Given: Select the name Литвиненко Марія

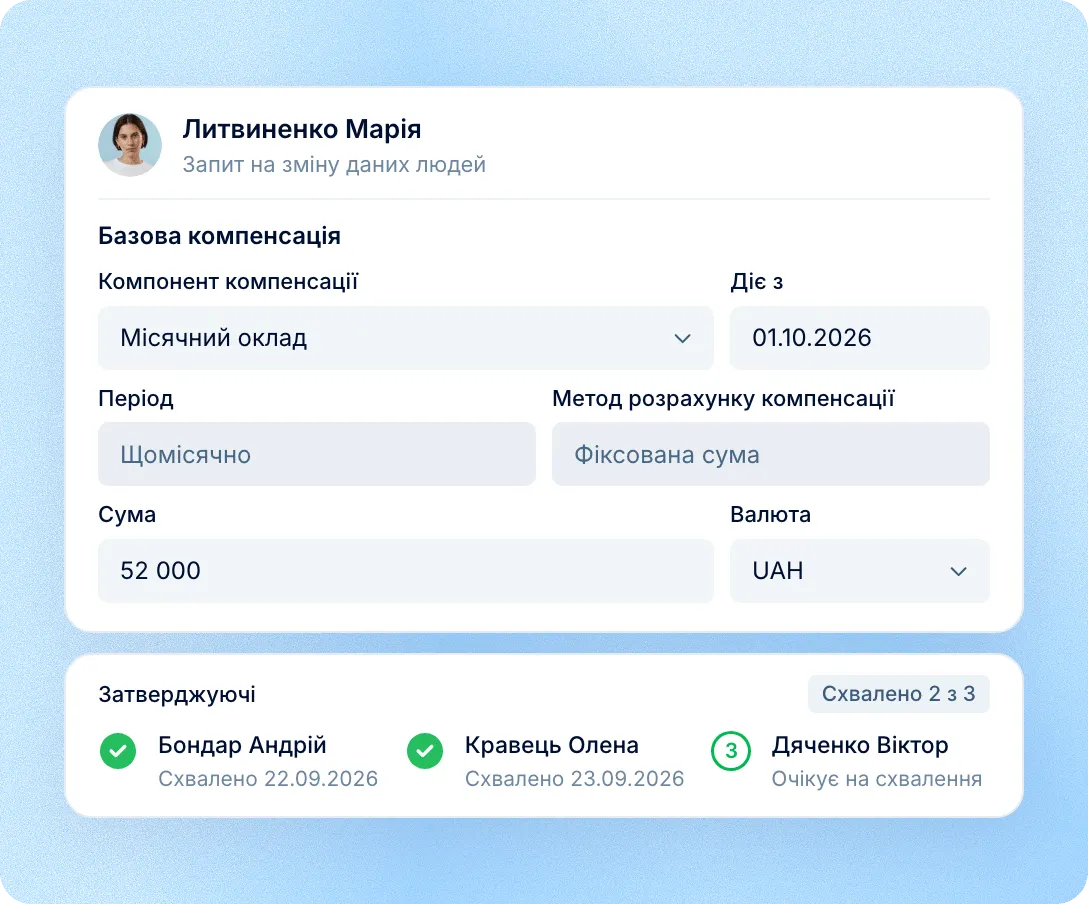Looking at the screenshot, I should tap(302, 129).
